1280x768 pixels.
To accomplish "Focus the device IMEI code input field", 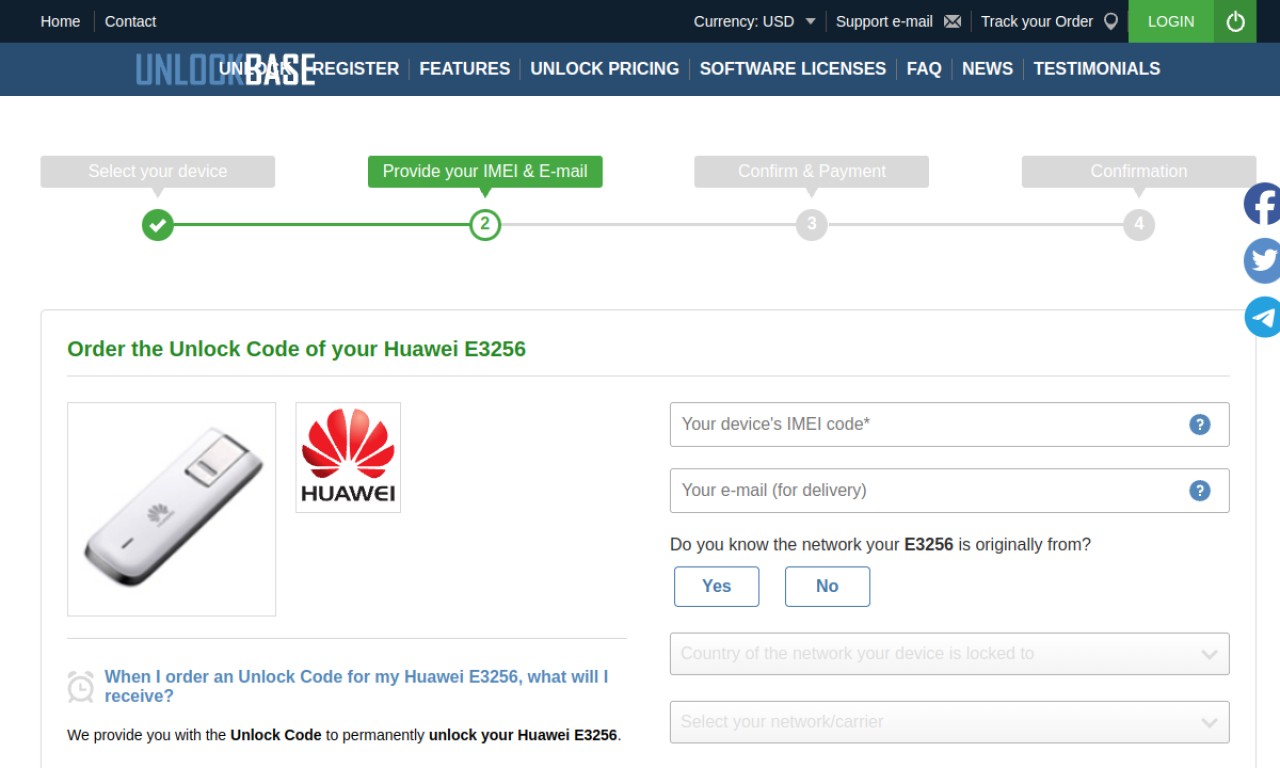I will (x=949, y=424).
